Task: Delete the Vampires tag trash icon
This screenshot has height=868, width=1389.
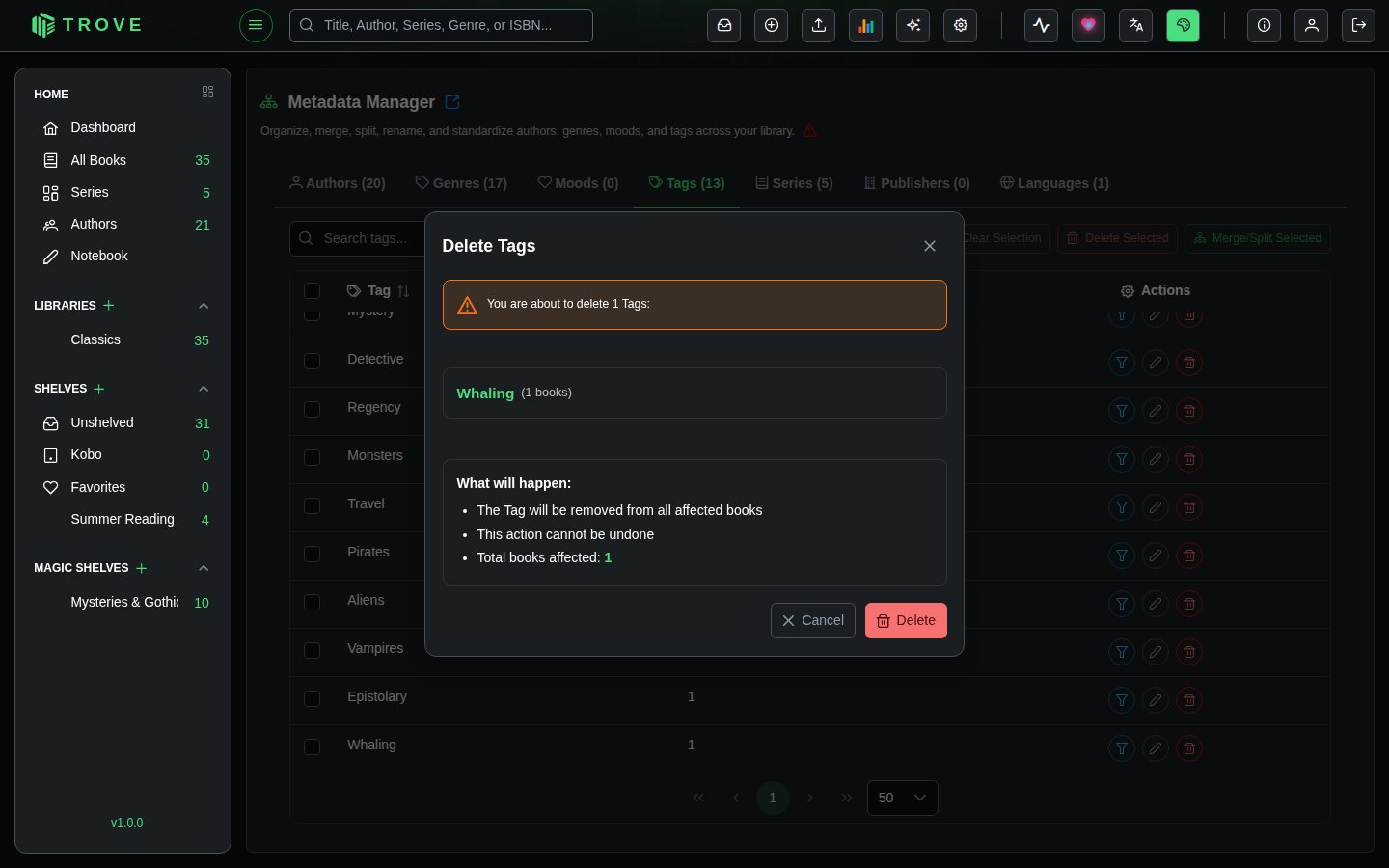Action: click(1189, 652)
